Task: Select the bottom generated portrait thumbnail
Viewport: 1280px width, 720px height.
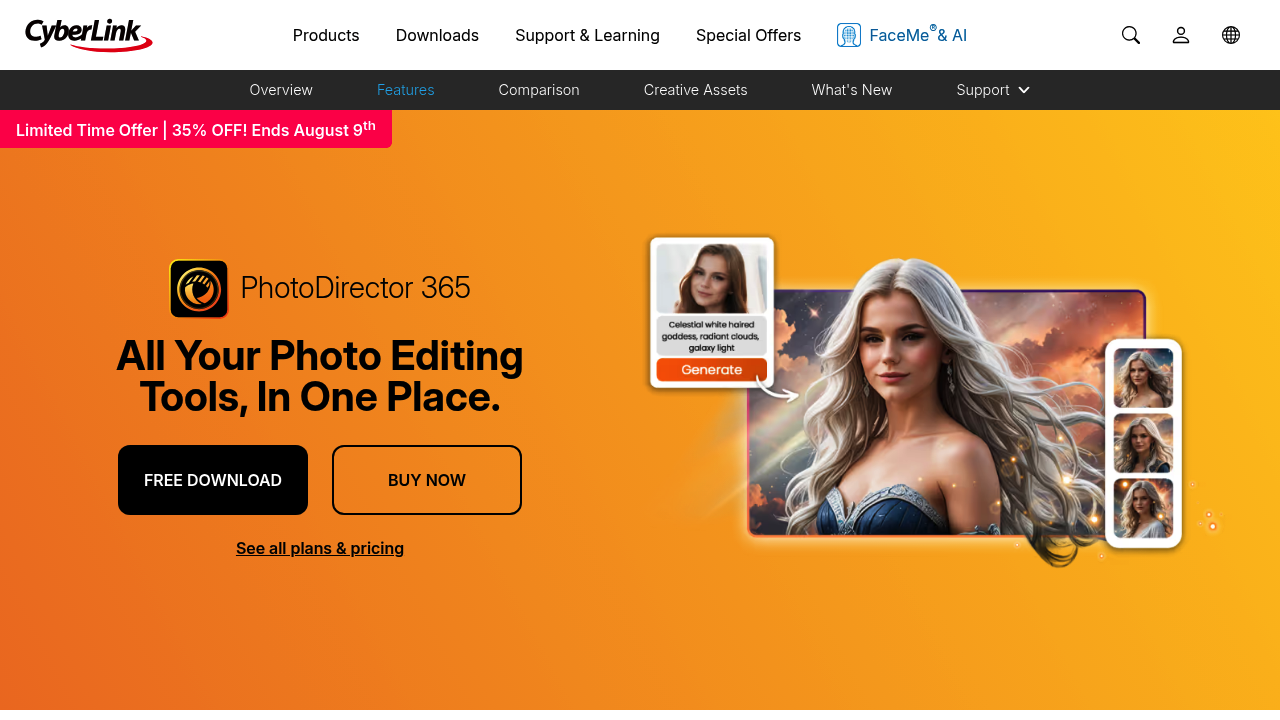Action: (1143, 509)
